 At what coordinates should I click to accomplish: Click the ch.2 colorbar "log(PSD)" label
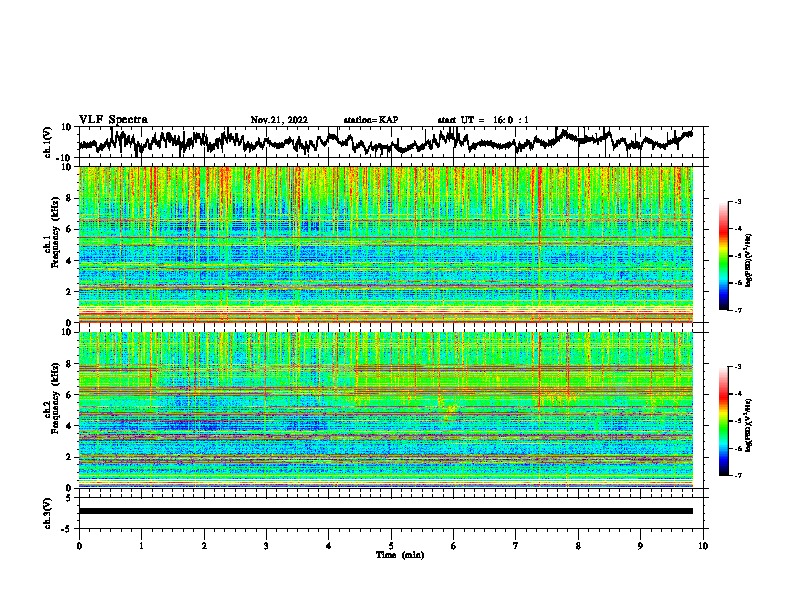(749, 425)
